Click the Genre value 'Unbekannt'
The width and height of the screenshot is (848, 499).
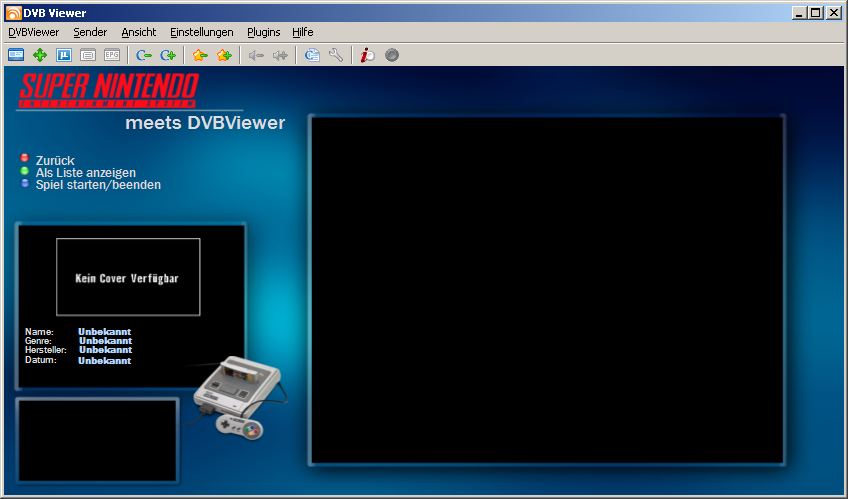pyautogui.click(x=105, y=341)
